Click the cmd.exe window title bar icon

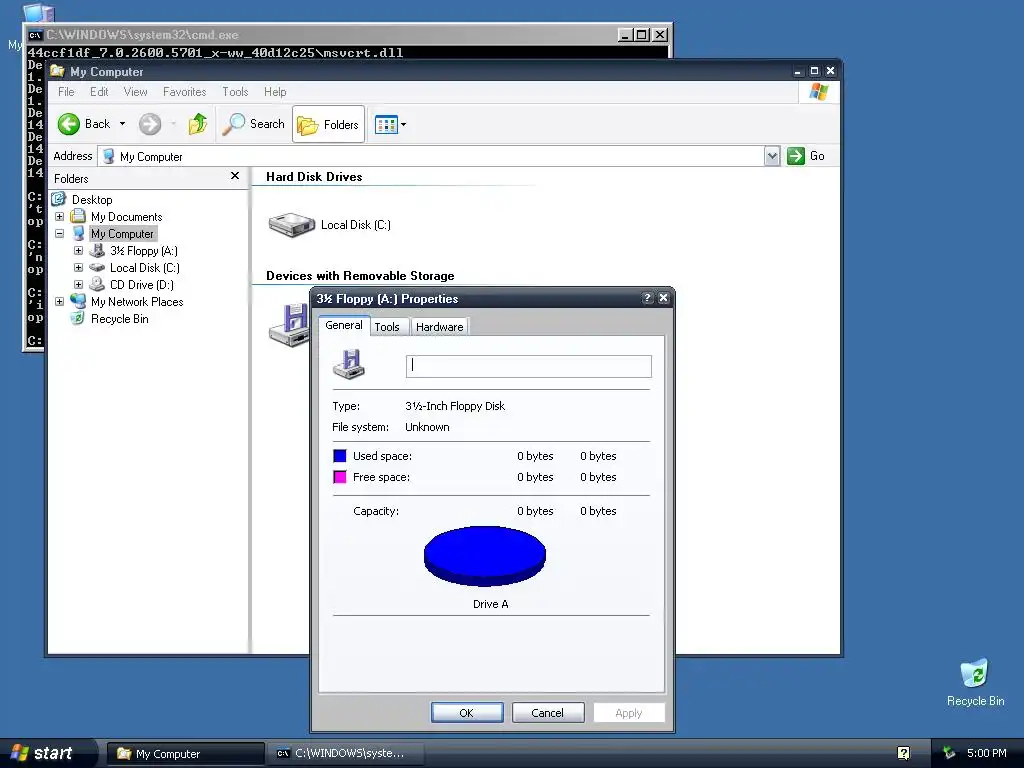click(35, 35)
